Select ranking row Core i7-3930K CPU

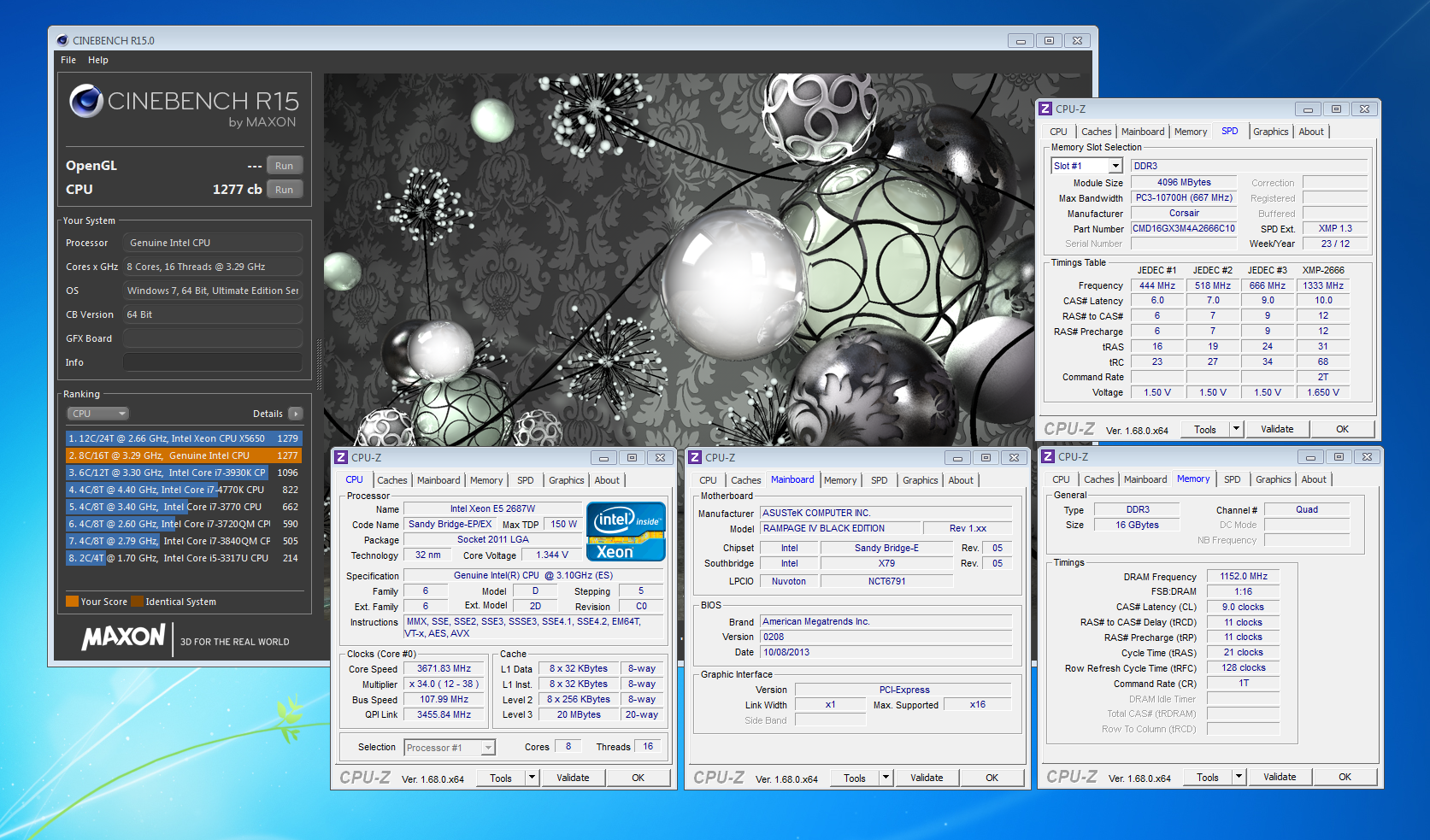click(x=184, y=473)
